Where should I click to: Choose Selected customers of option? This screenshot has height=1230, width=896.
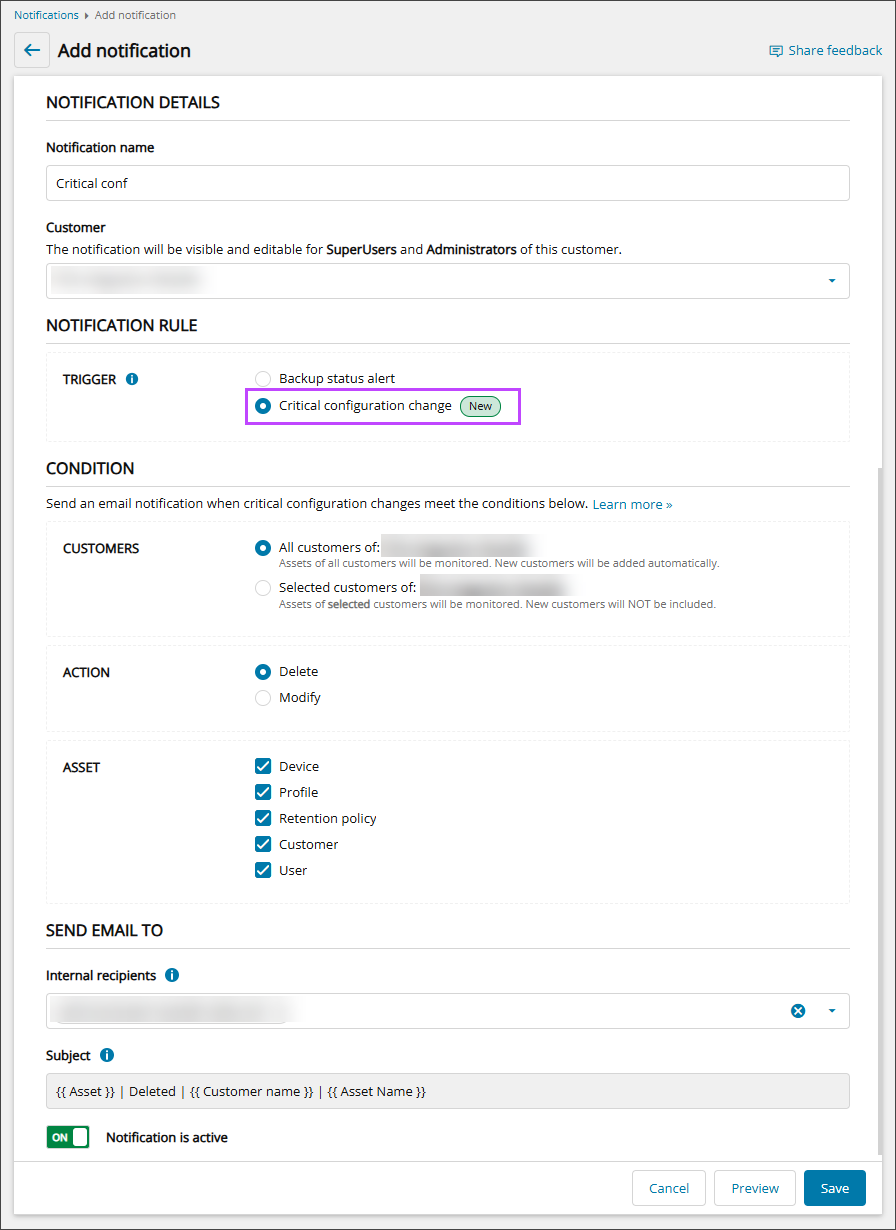(263, 588)
